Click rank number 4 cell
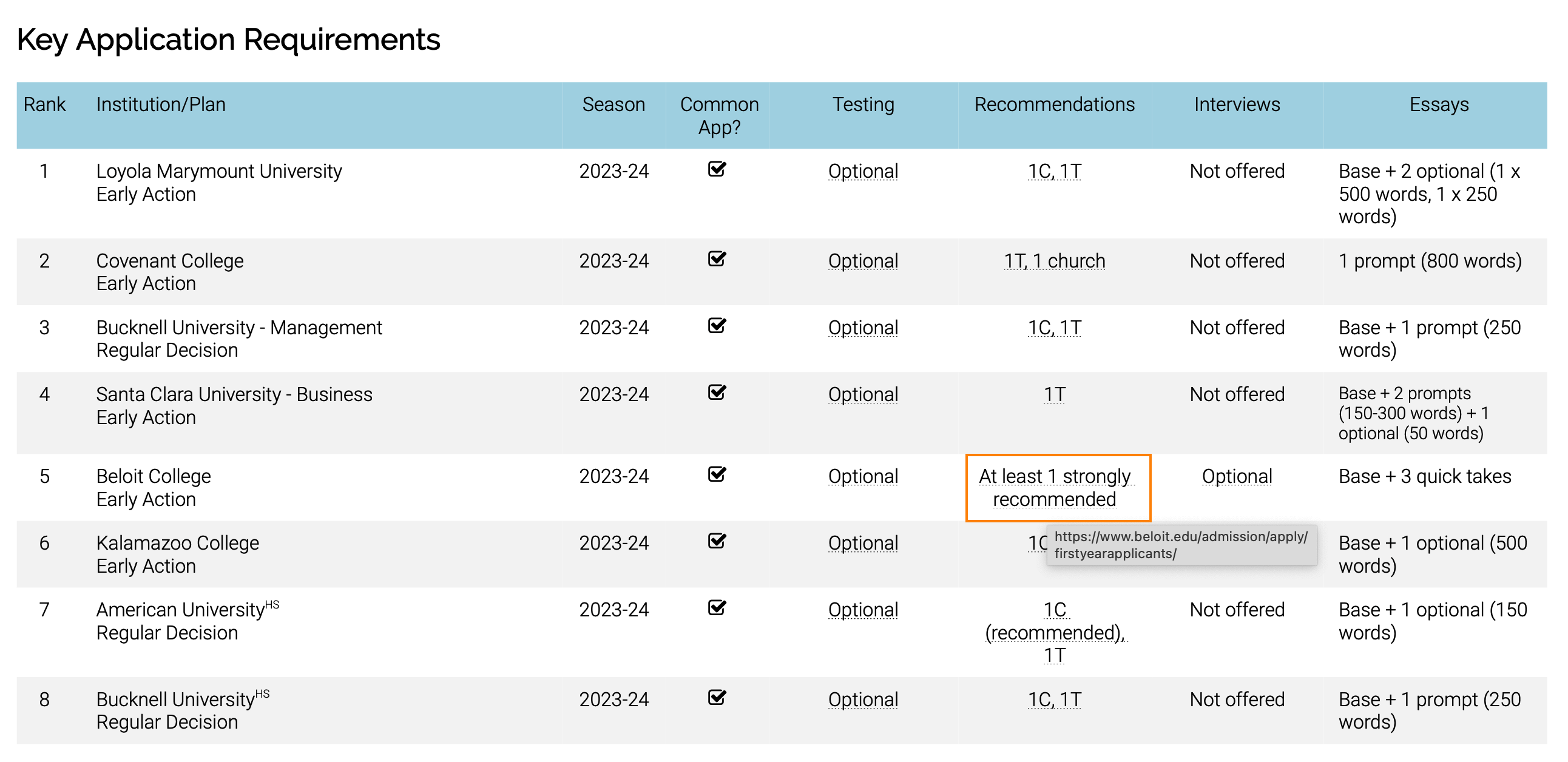 coord(44,394)
